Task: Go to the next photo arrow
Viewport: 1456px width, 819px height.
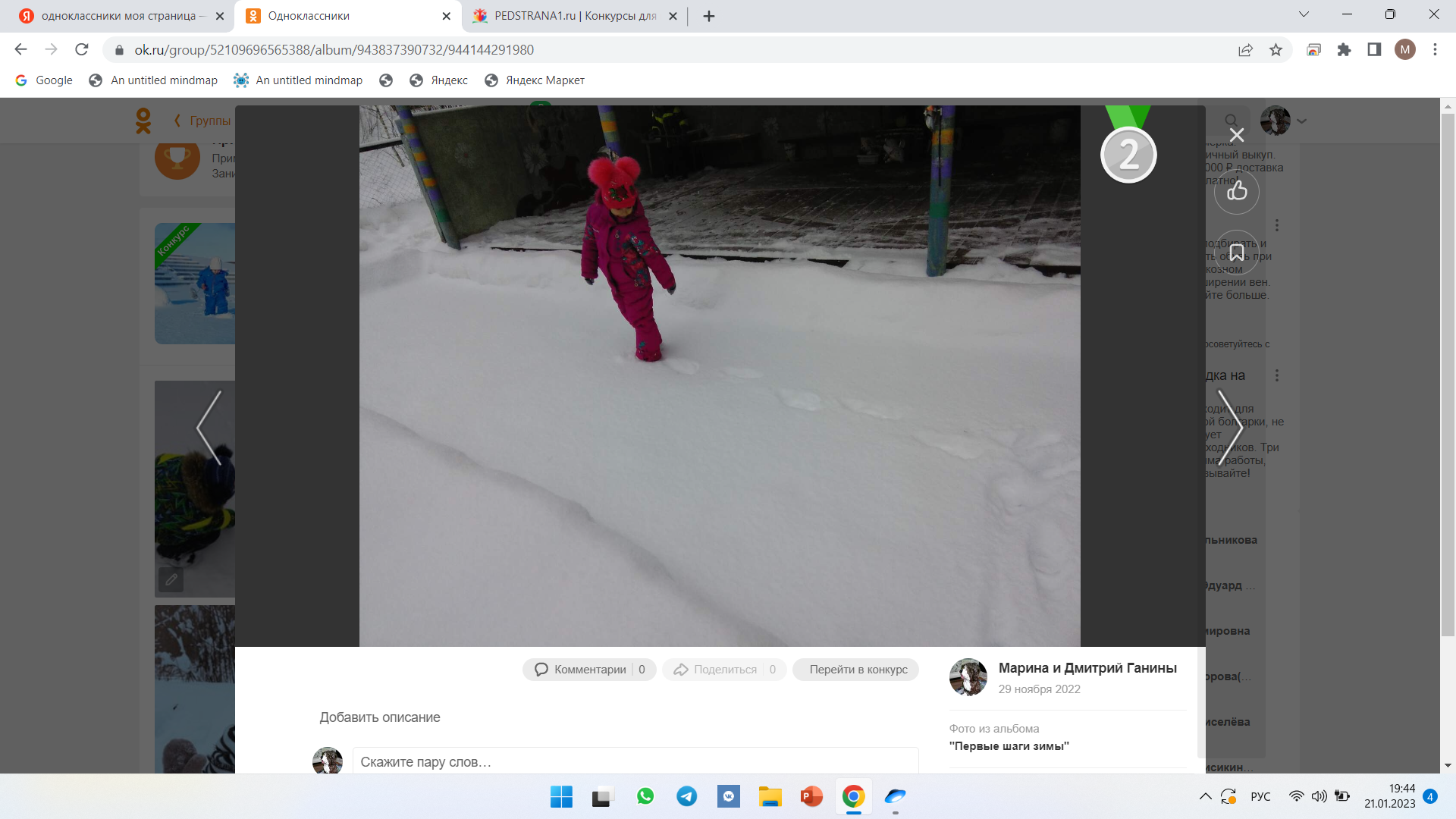Action: [x=1229, y=428]
